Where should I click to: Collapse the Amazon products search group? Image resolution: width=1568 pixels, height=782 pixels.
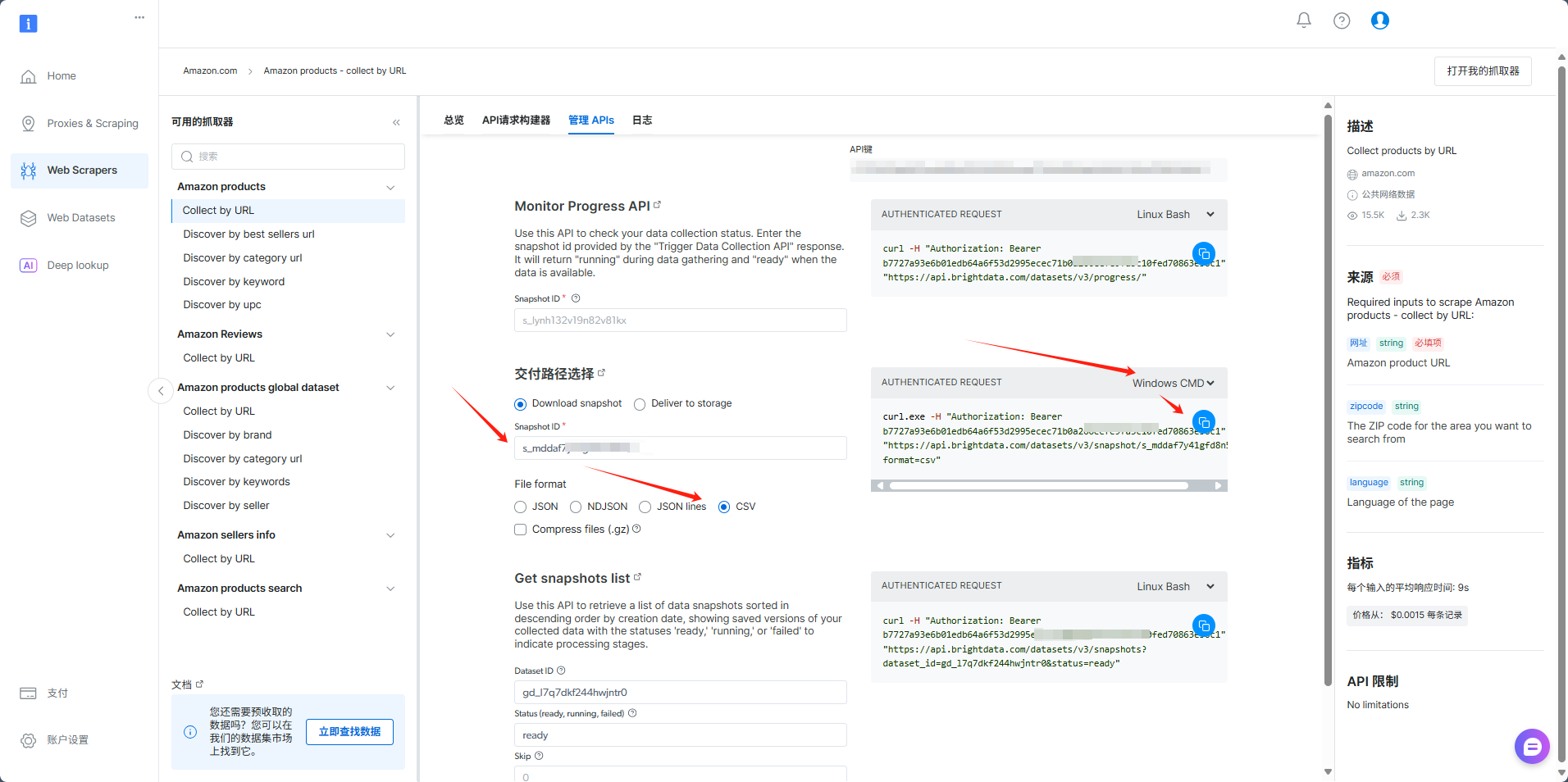click(390, 589)
